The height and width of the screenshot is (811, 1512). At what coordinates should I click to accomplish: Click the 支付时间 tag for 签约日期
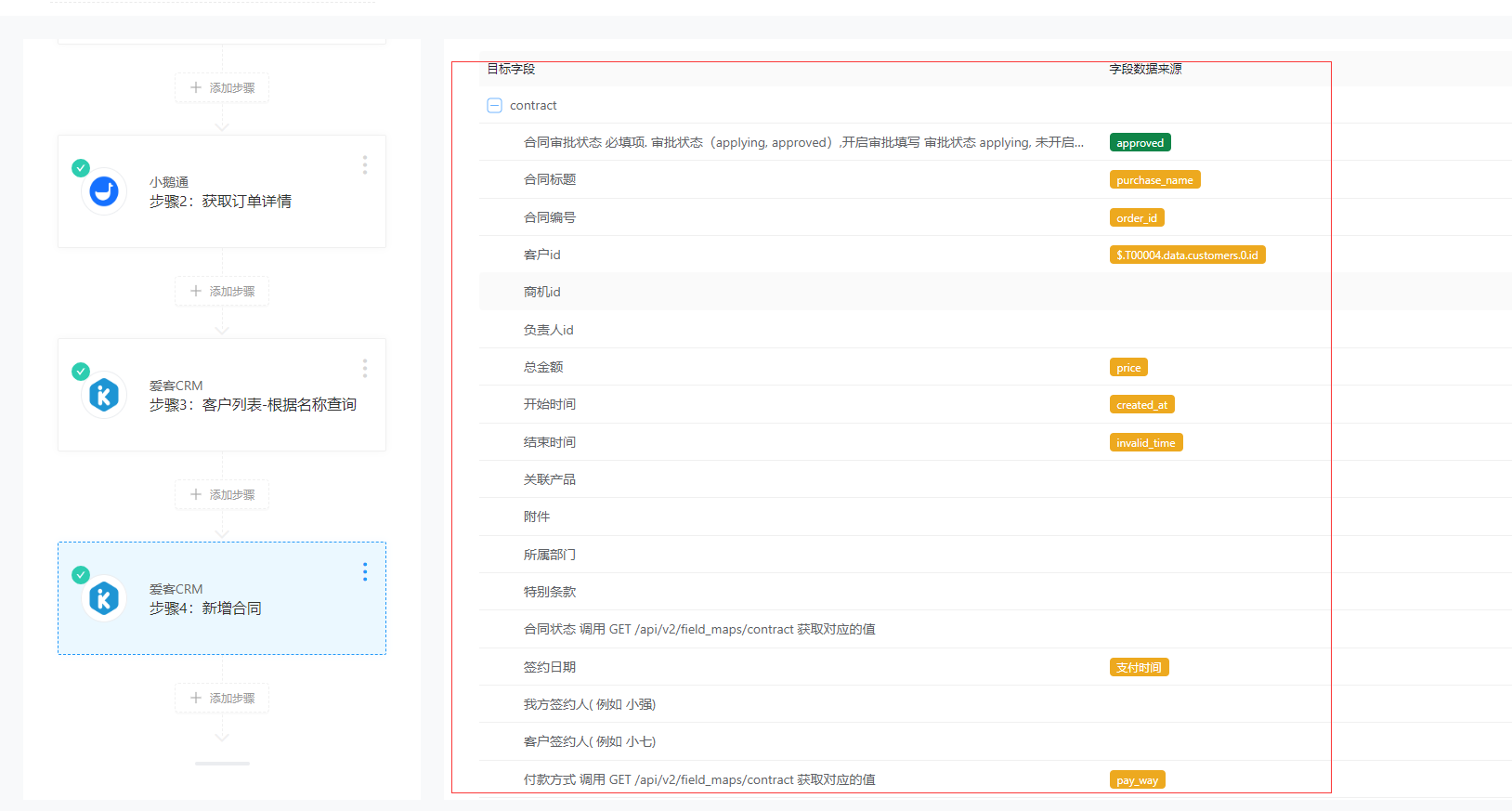tap(1140, 667)
